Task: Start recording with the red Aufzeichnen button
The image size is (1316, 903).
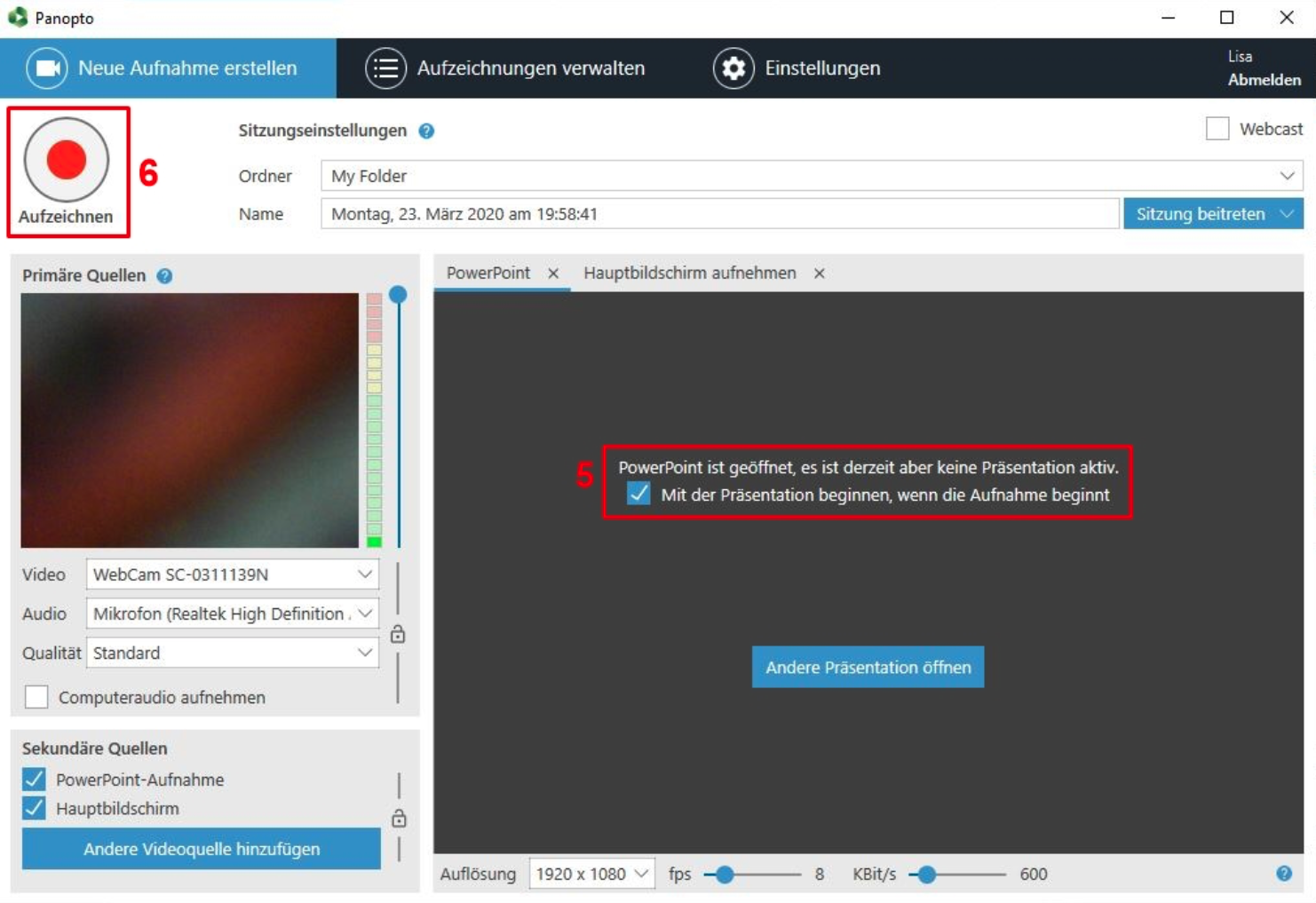Action: pyautogui.click(x=67, y=161)
